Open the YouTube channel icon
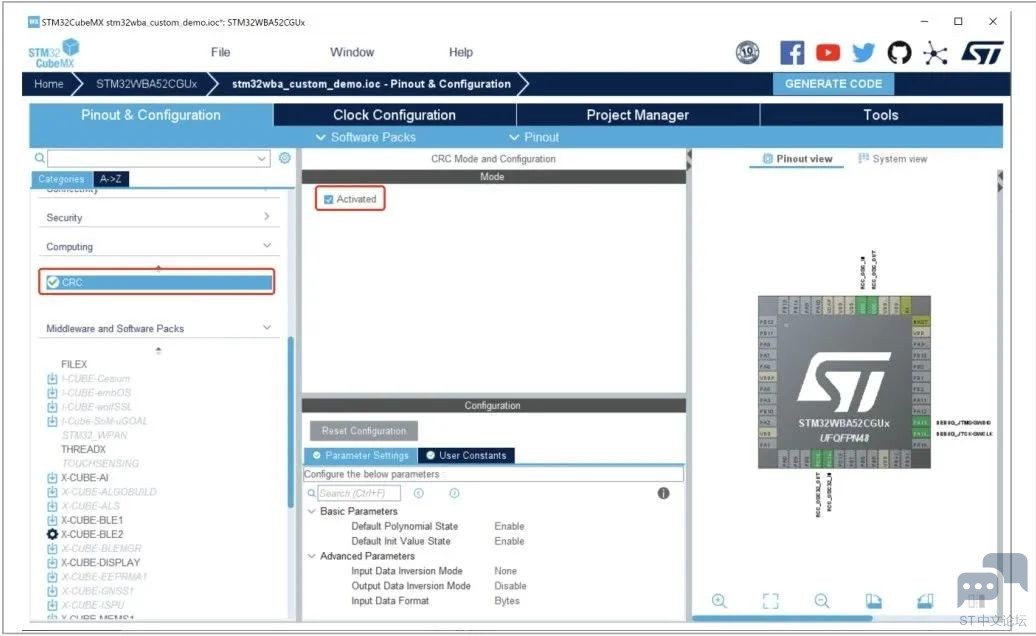The height and width of the screenshot is (636, 1036). [827, 52]
